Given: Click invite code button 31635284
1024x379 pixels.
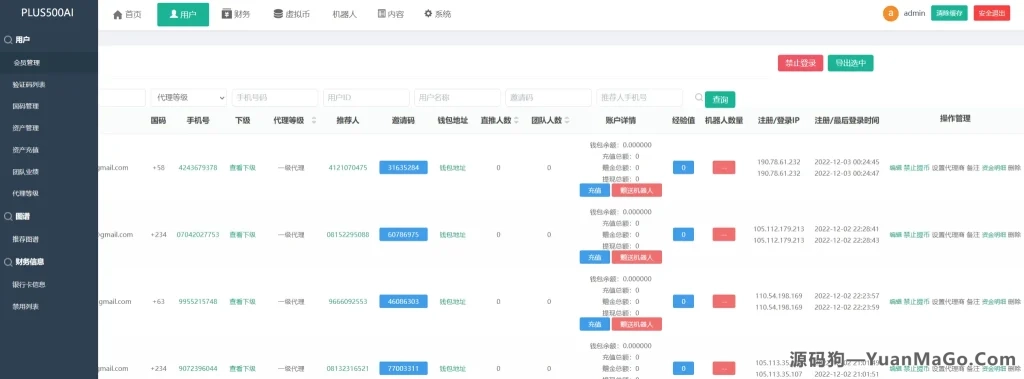Looking at the screenshot, I should (403, 167).
